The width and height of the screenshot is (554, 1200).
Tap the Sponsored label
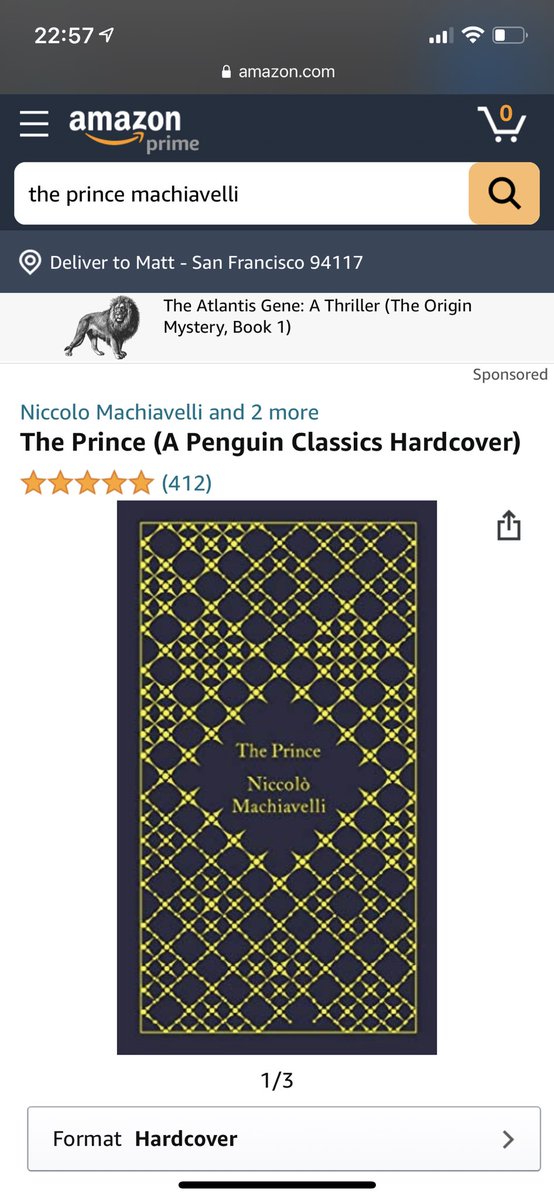pos(510,374)
